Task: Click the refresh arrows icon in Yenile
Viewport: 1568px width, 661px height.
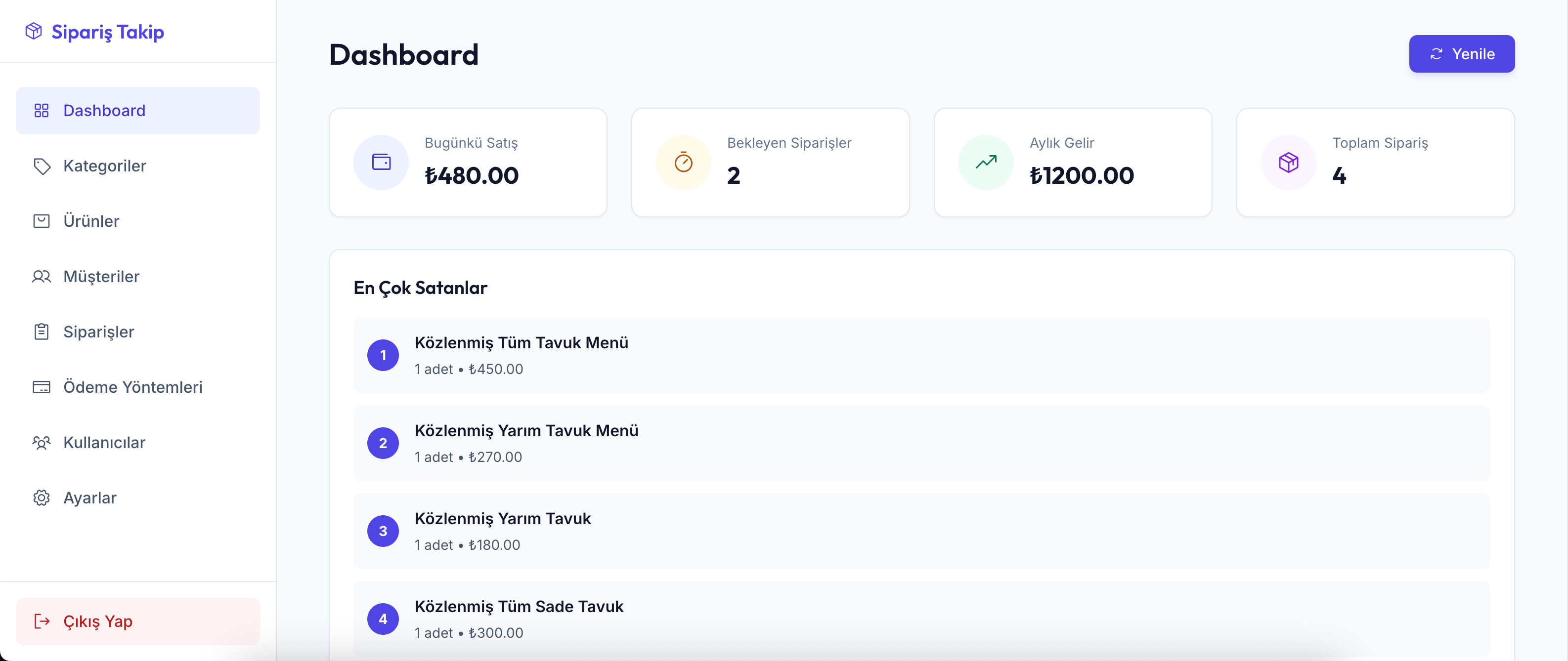Action: (1436, 54)
